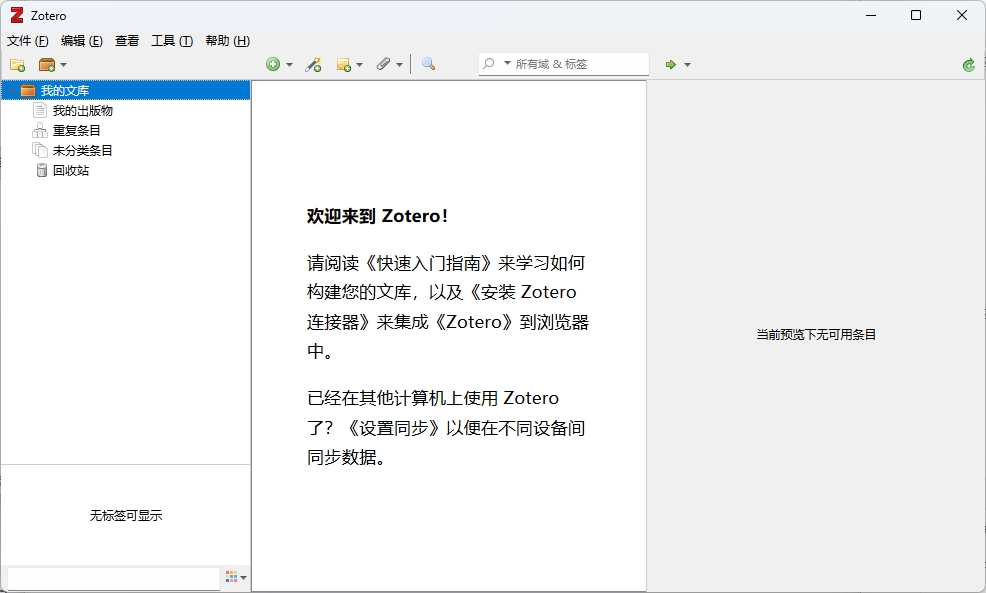Click the tag filter input field

coord(110,577)
